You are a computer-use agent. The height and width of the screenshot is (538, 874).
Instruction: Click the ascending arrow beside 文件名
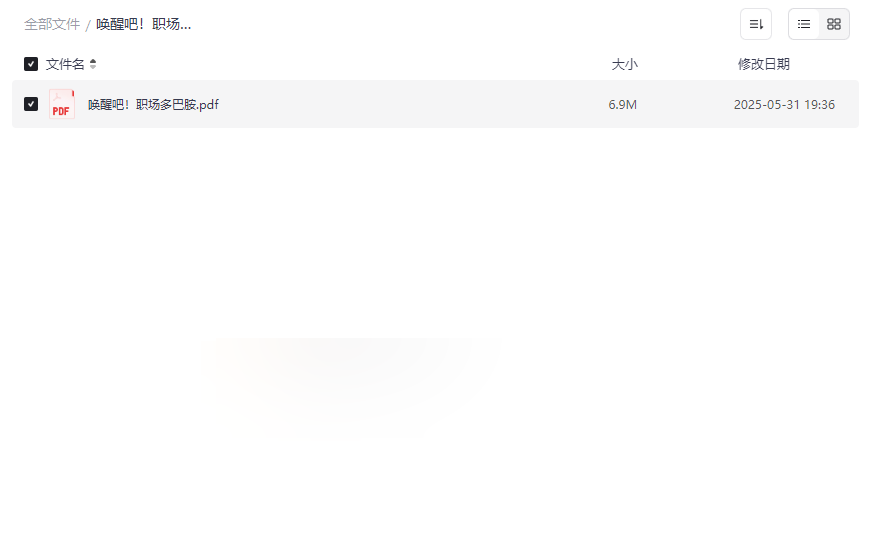tap(93, 61)
